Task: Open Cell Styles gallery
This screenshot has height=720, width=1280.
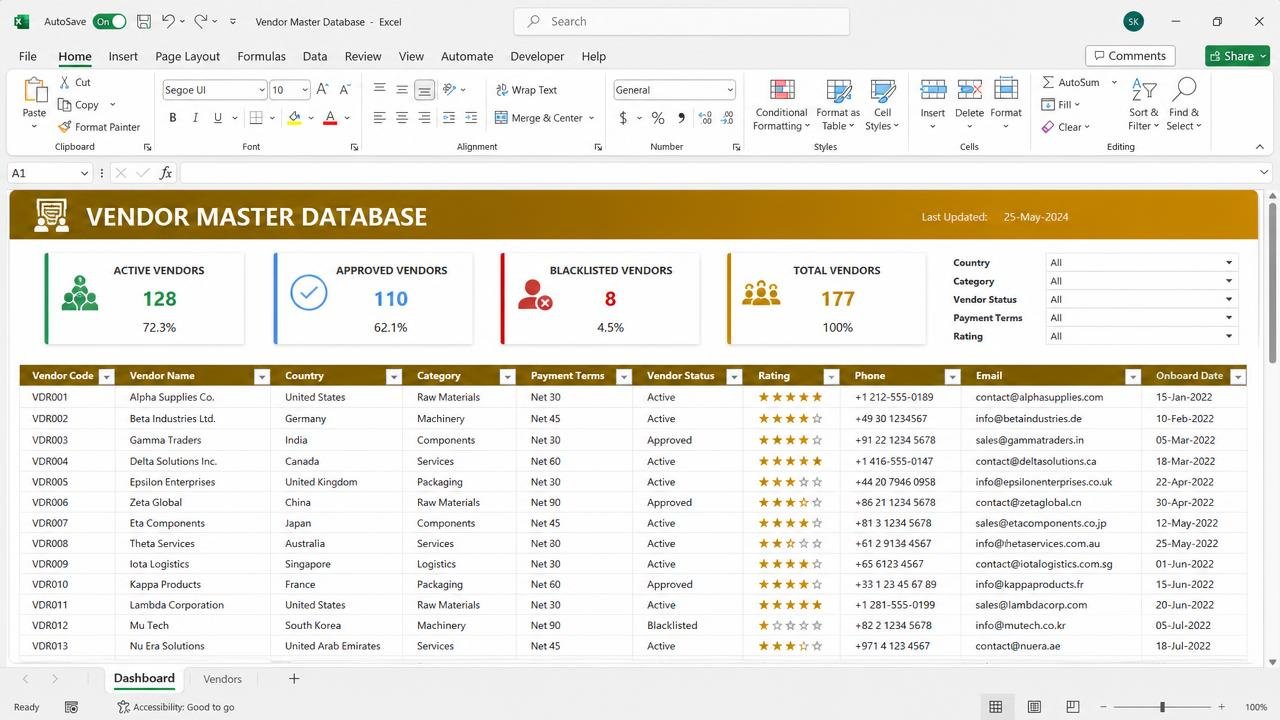Action: 882,104
